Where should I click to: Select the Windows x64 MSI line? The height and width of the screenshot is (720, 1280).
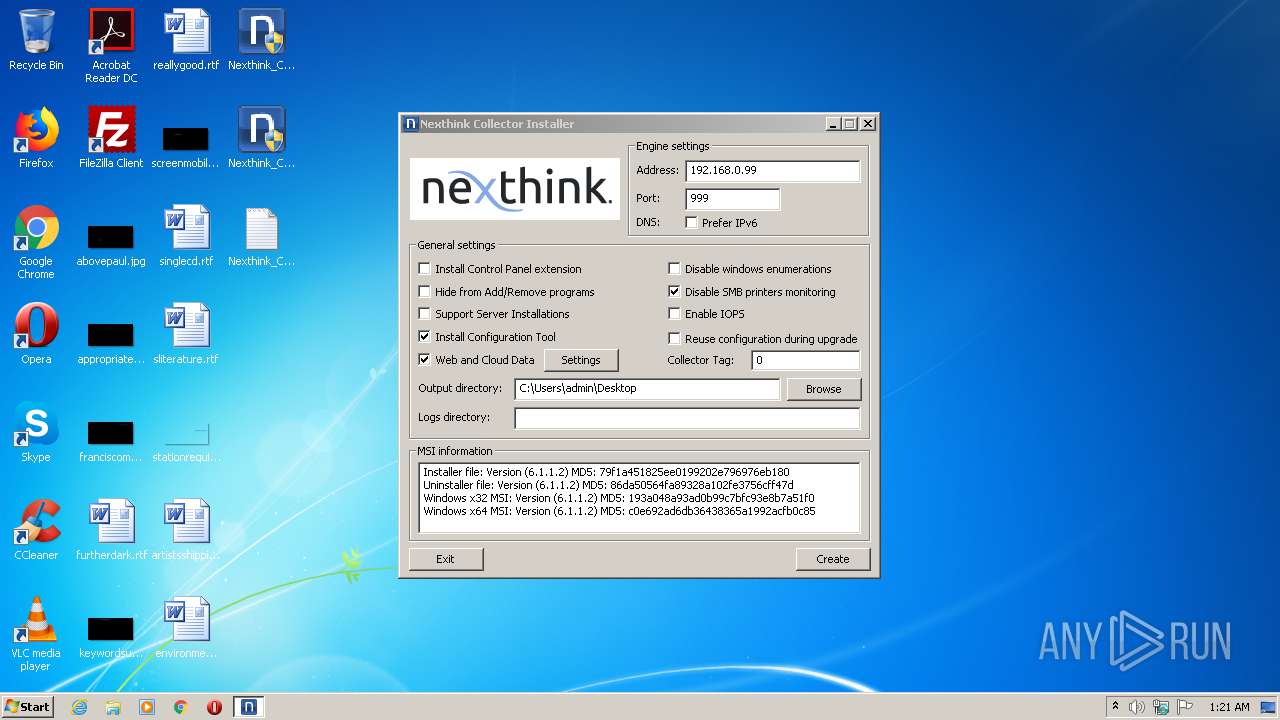pyautogui.click(x=619, y=511)
